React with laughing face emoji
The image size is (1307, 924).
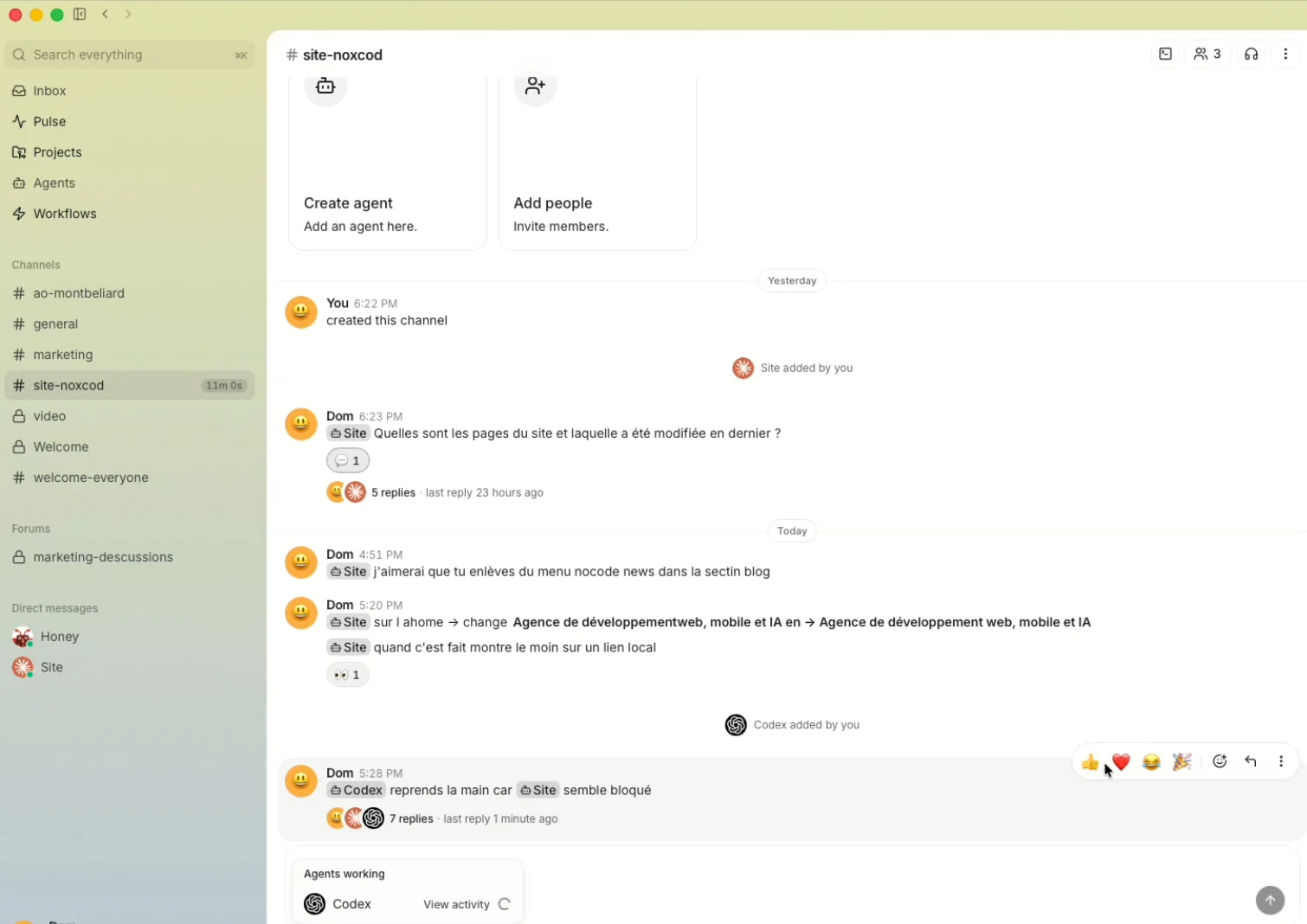coord(1151,761)
